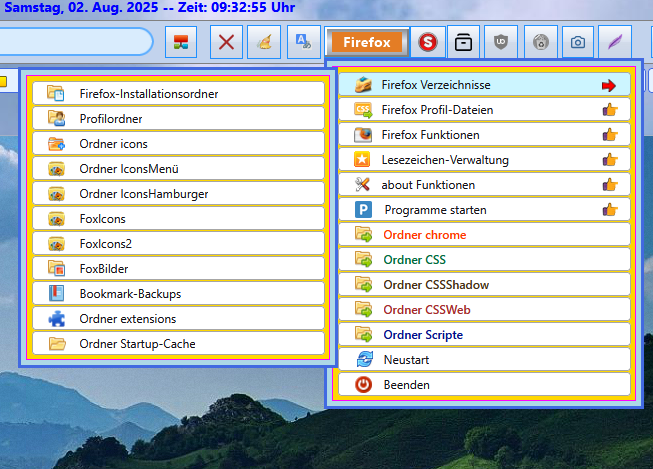
Task: Click the red X toolbar icon
Action: 228,43
